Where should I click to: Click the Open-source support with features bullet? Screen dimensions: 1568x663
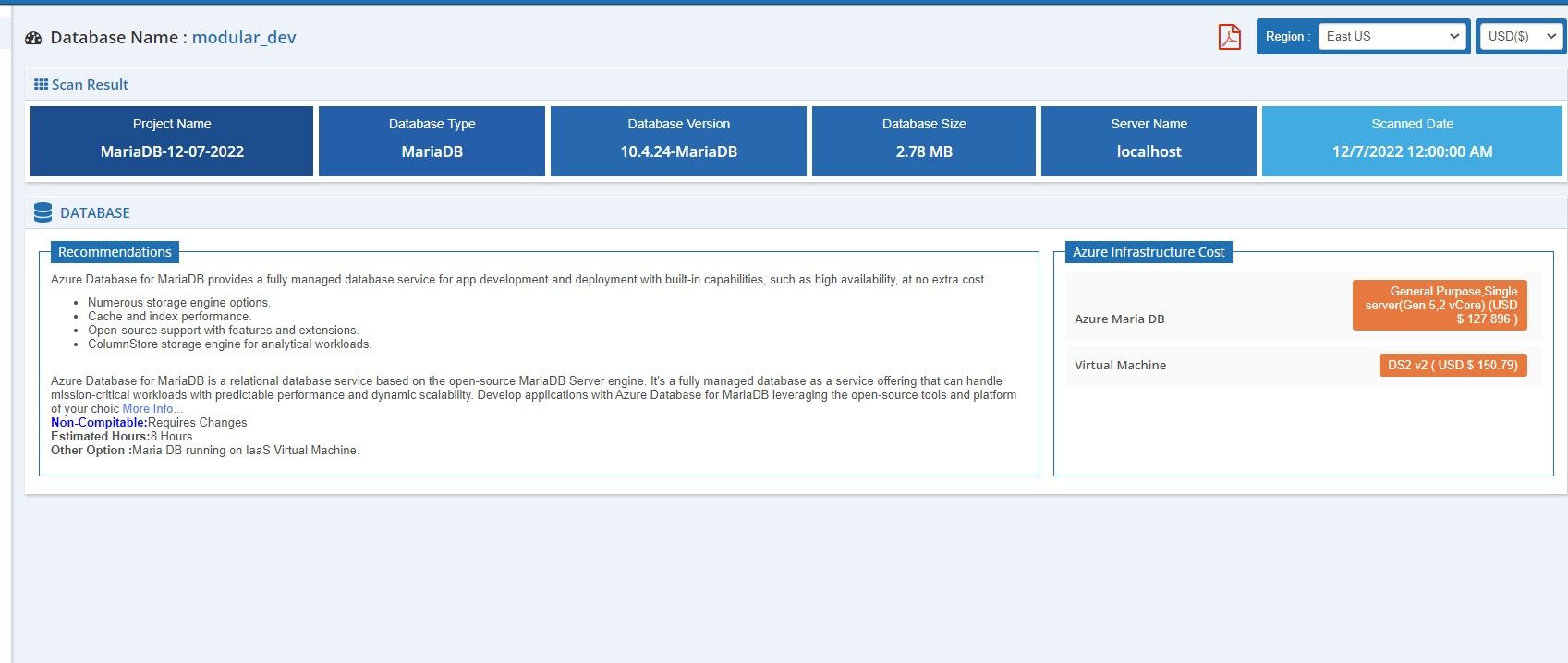(224, 331)
